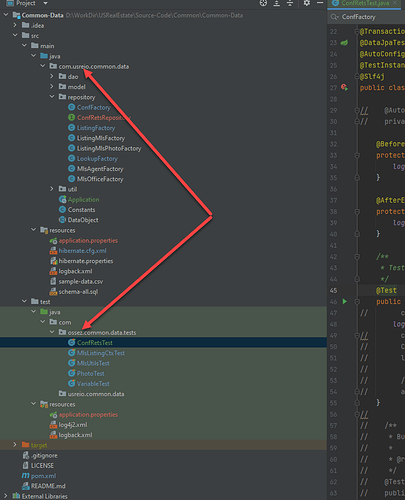This screenshot has height=500, width=405.
Task: Select VariableTest test class
Action: point(93,384)
